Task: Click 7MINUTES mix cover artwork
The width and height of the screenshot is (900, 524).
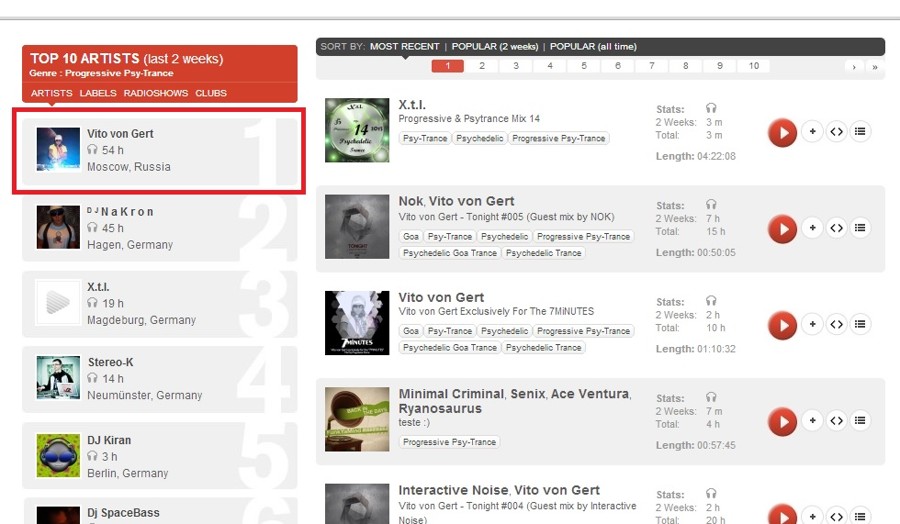Action: tap(357, 323)
